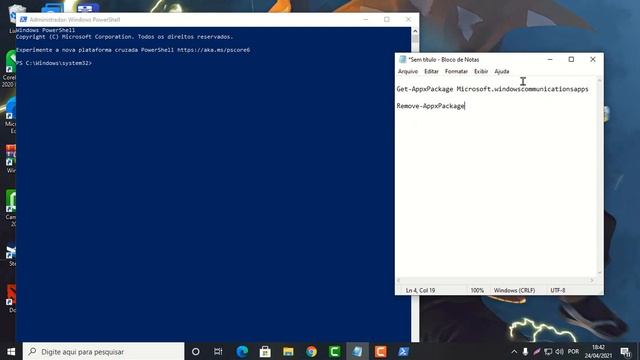Click the taskbar search box
The image size is (640, 360).
pyautogui.click(x=103, y=351)
